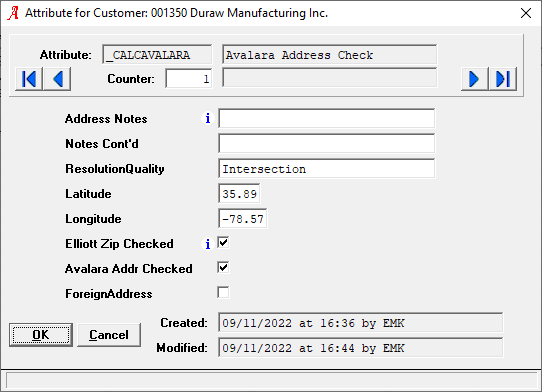Click the Notes Cont'd input field
The height and width of the screenshot is (392, 542).
327,143
